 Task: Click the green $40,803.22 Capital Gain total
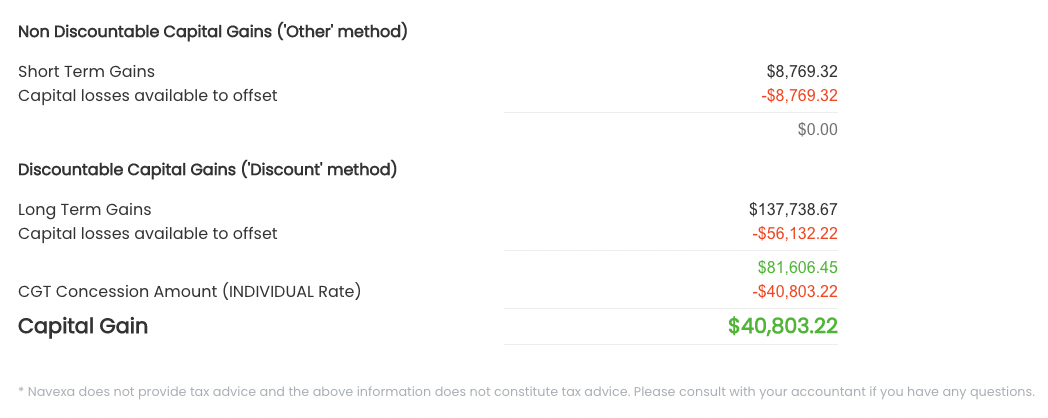click(782, 326)
